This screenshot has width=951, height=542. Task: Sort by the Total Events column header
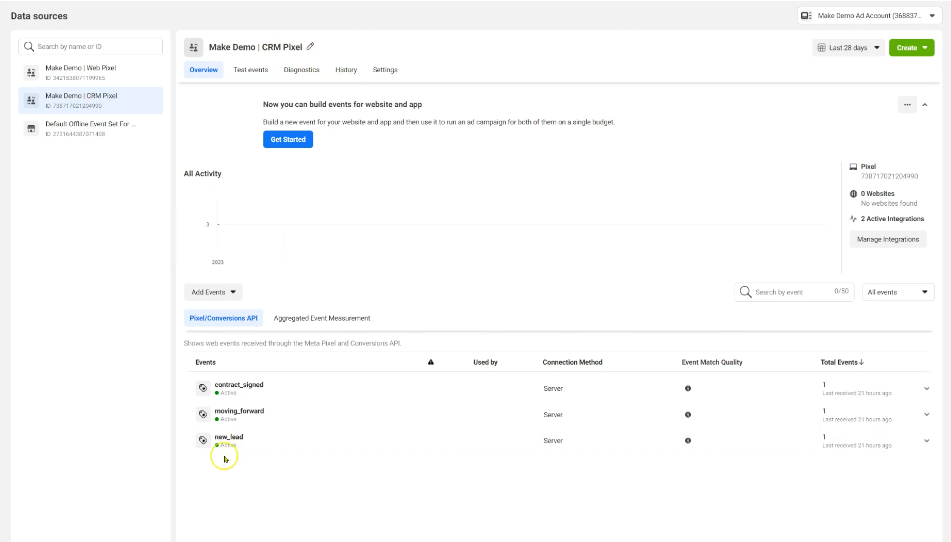point(842,363)
